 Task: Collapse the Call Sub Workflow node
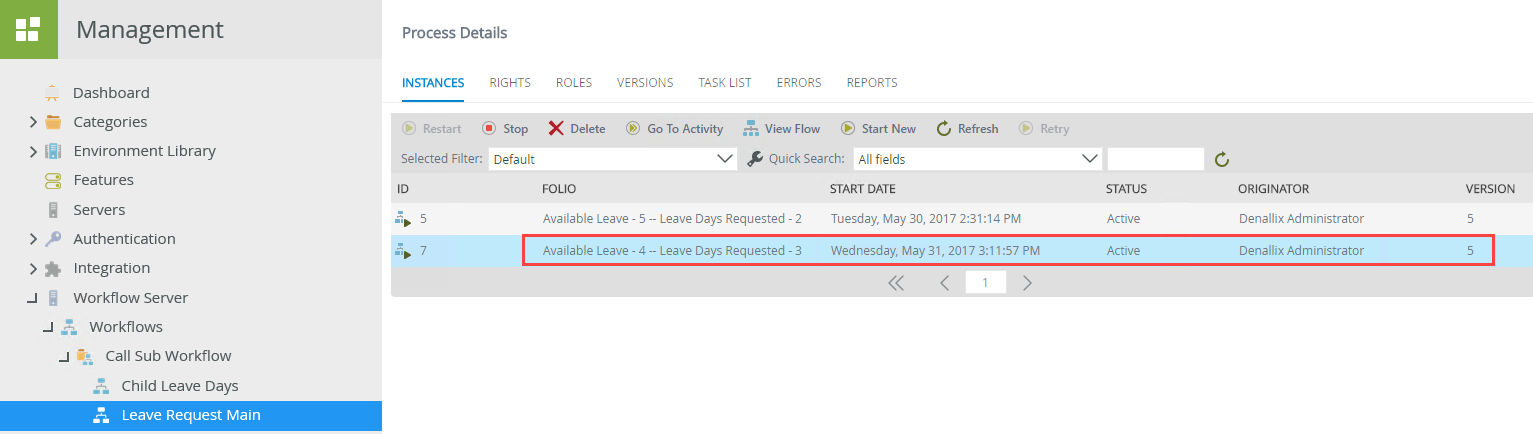(x=65, y=356)
